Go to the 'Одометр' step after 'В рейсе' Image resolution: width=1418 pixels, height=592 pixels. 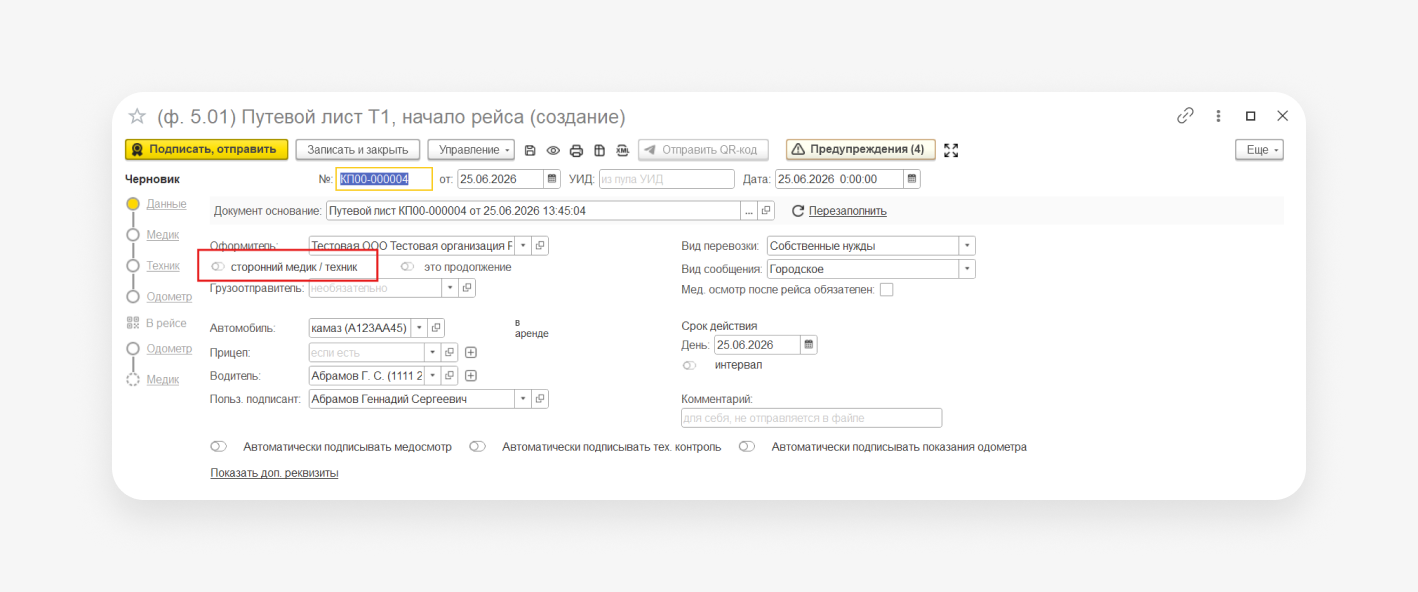pos(169,349)
